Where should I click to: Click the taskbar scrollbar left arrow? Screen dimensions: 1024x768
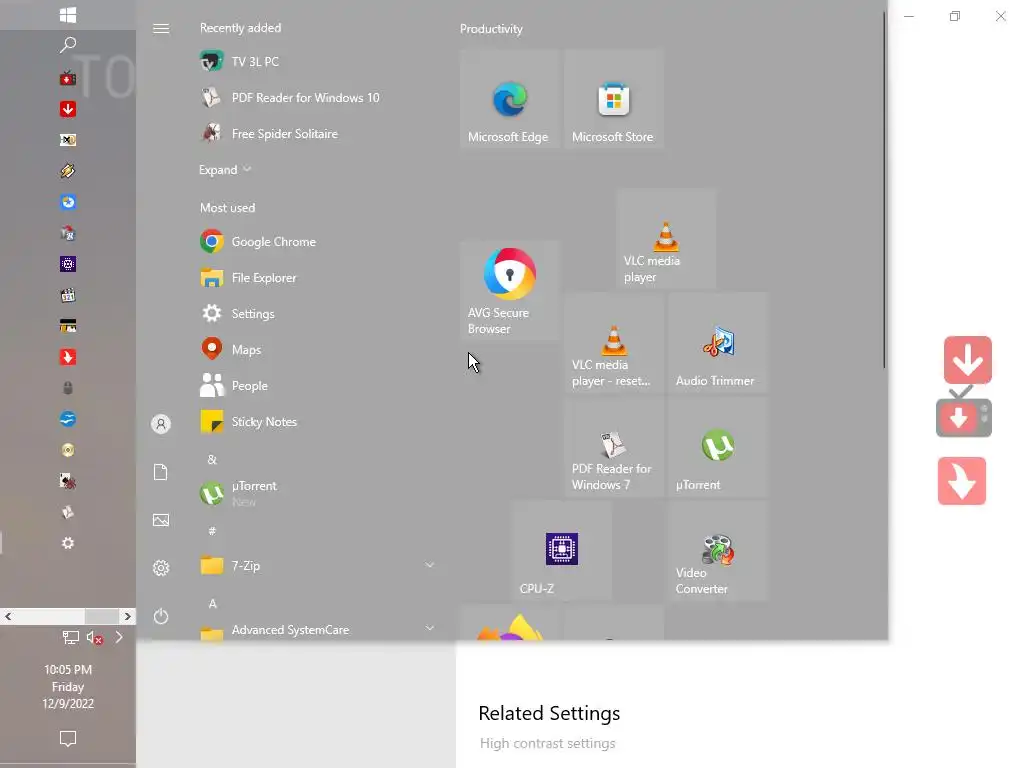tap(8, 616)
